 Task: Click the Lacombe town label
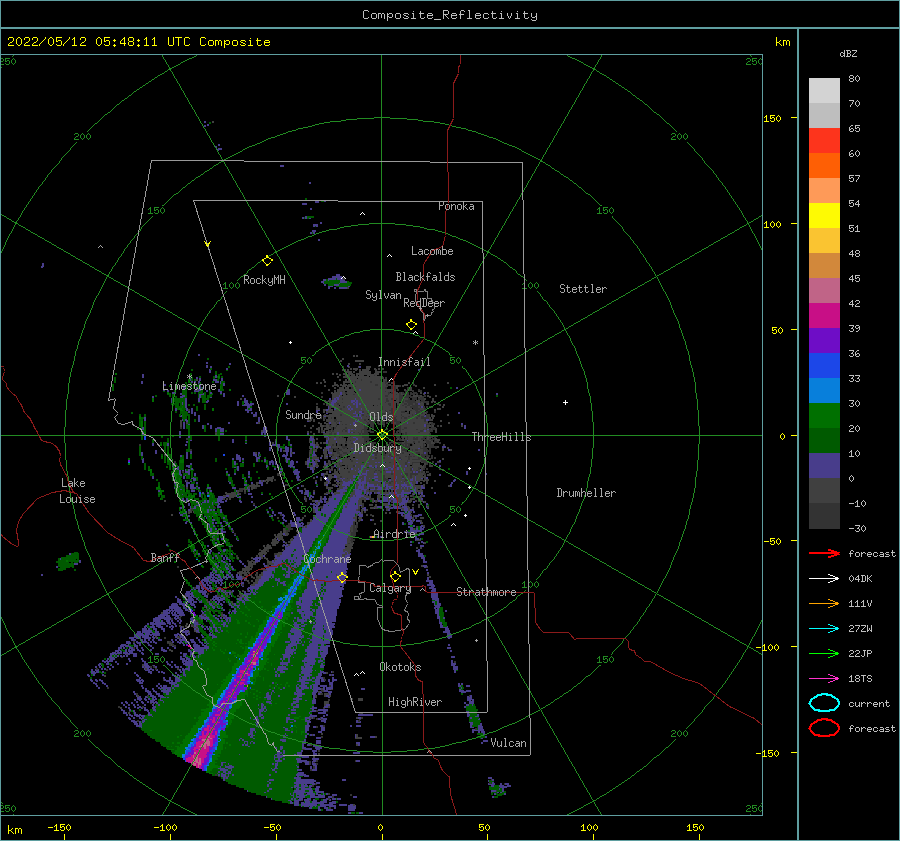[432, 251]
